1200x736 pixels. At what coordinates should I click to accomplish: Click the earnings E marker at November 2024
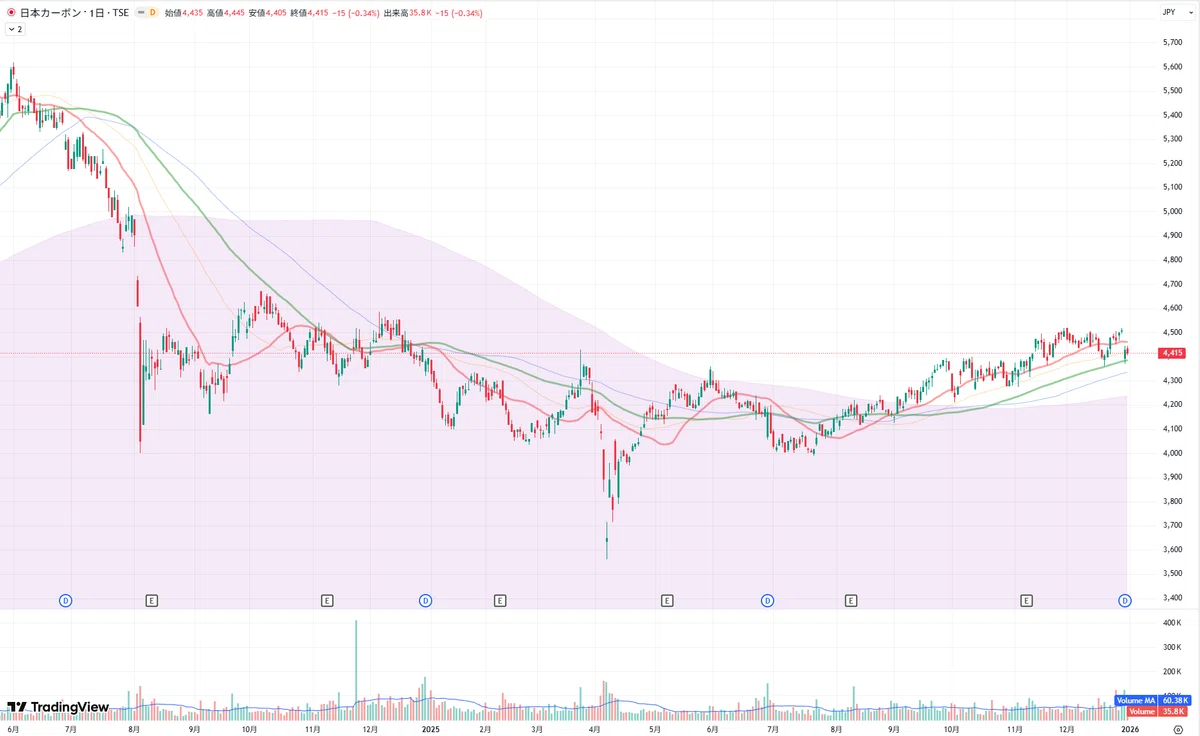click(x=327, y=600)
